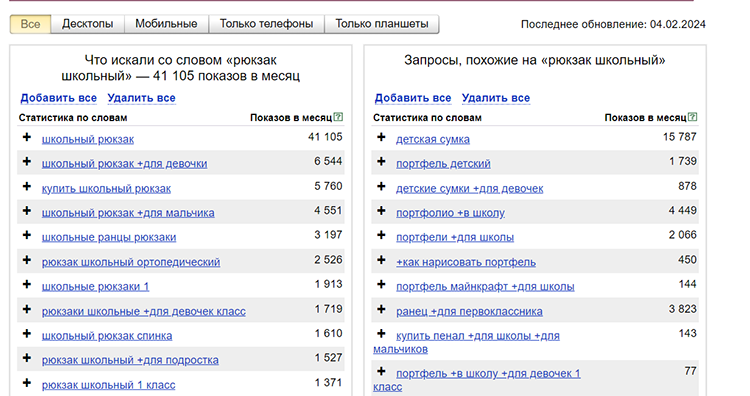Click plus beside 'портфели +для школы'

381,235
